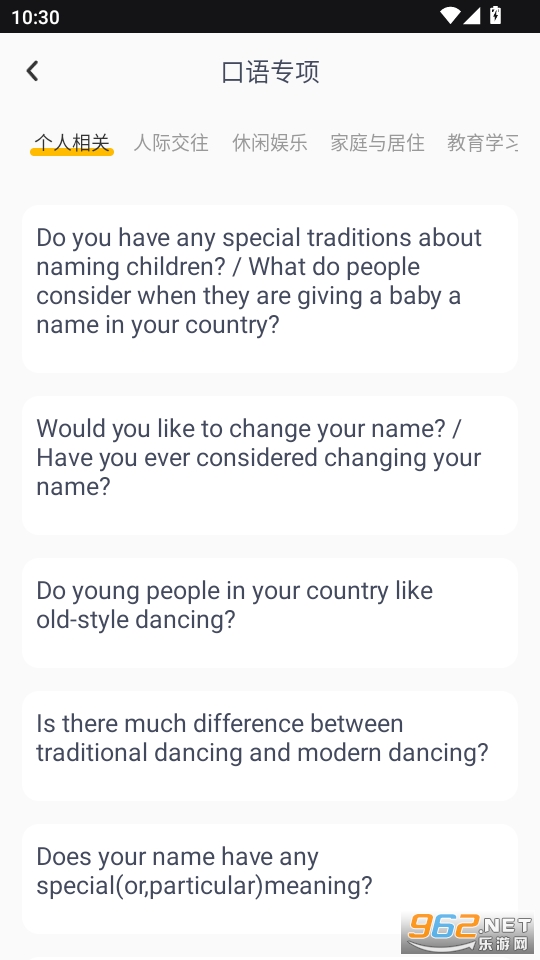Tap the 962.NET watermark logo
The image size is (540, 960).
[469, 933]
